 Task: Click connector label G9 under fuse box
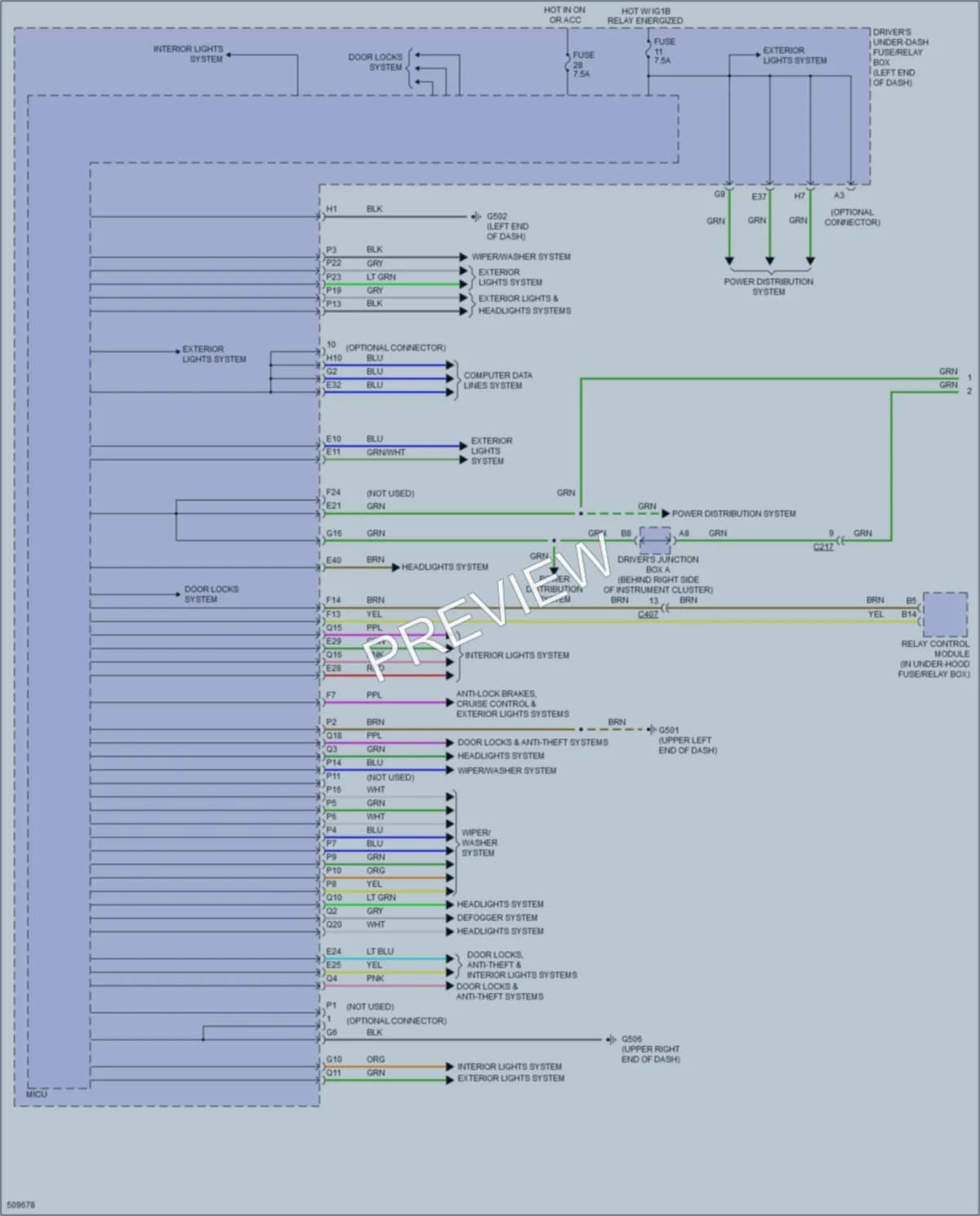(x=719, y=194)
